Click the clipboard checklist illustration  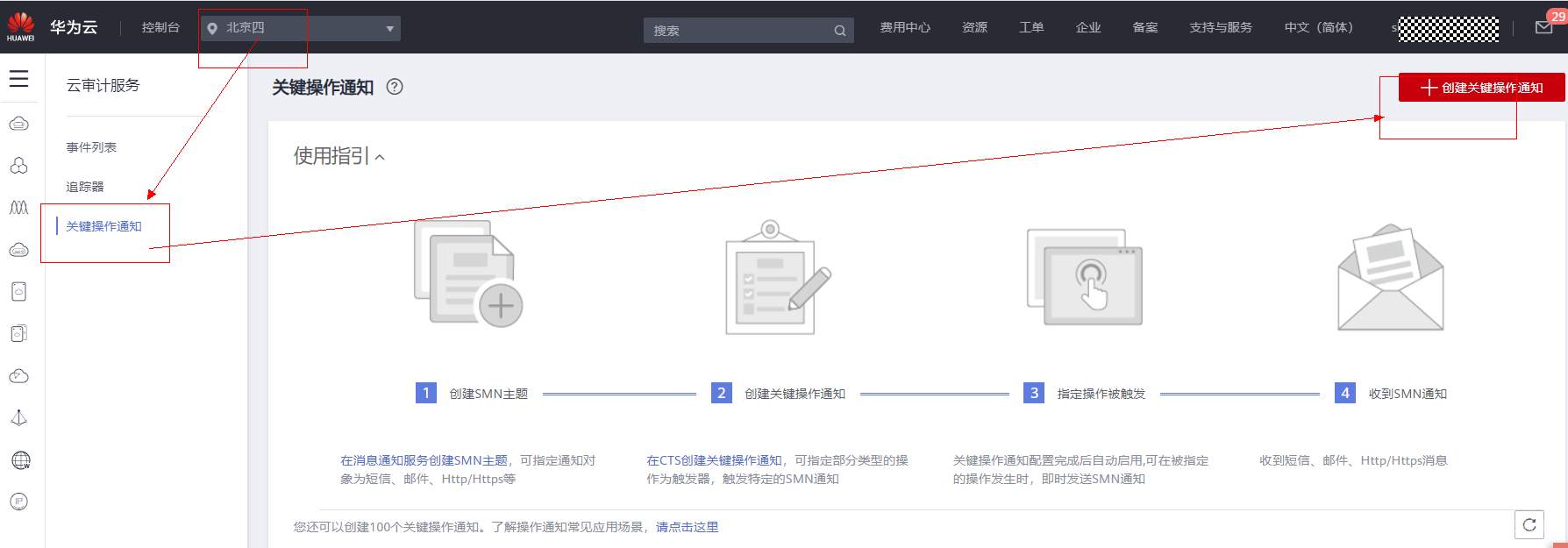point(778,277)
